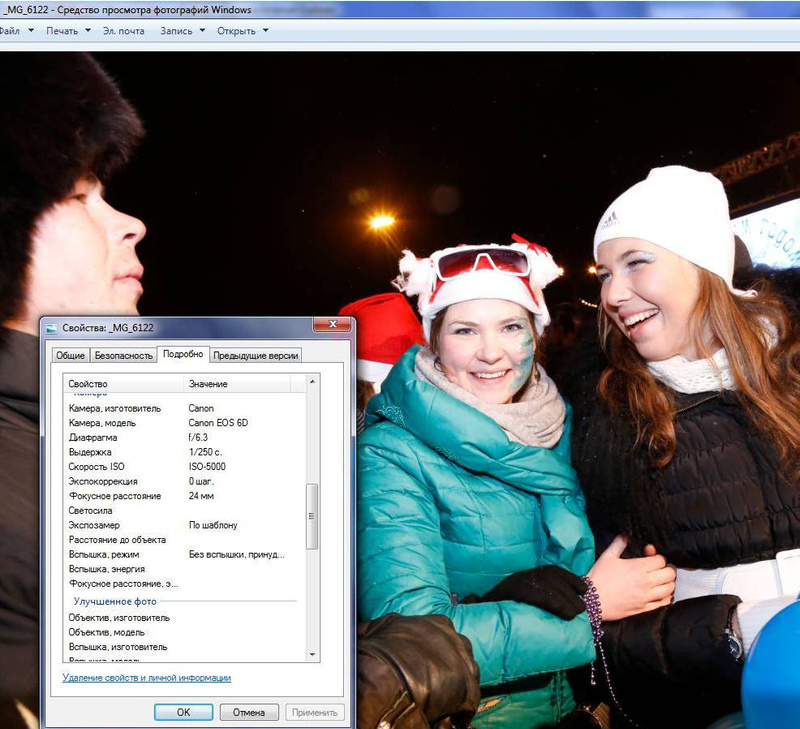800x729 pixels.
Task: Click the scrollbar up arrow in properties list
Action: pyautogui.click(x=312, y=382)
